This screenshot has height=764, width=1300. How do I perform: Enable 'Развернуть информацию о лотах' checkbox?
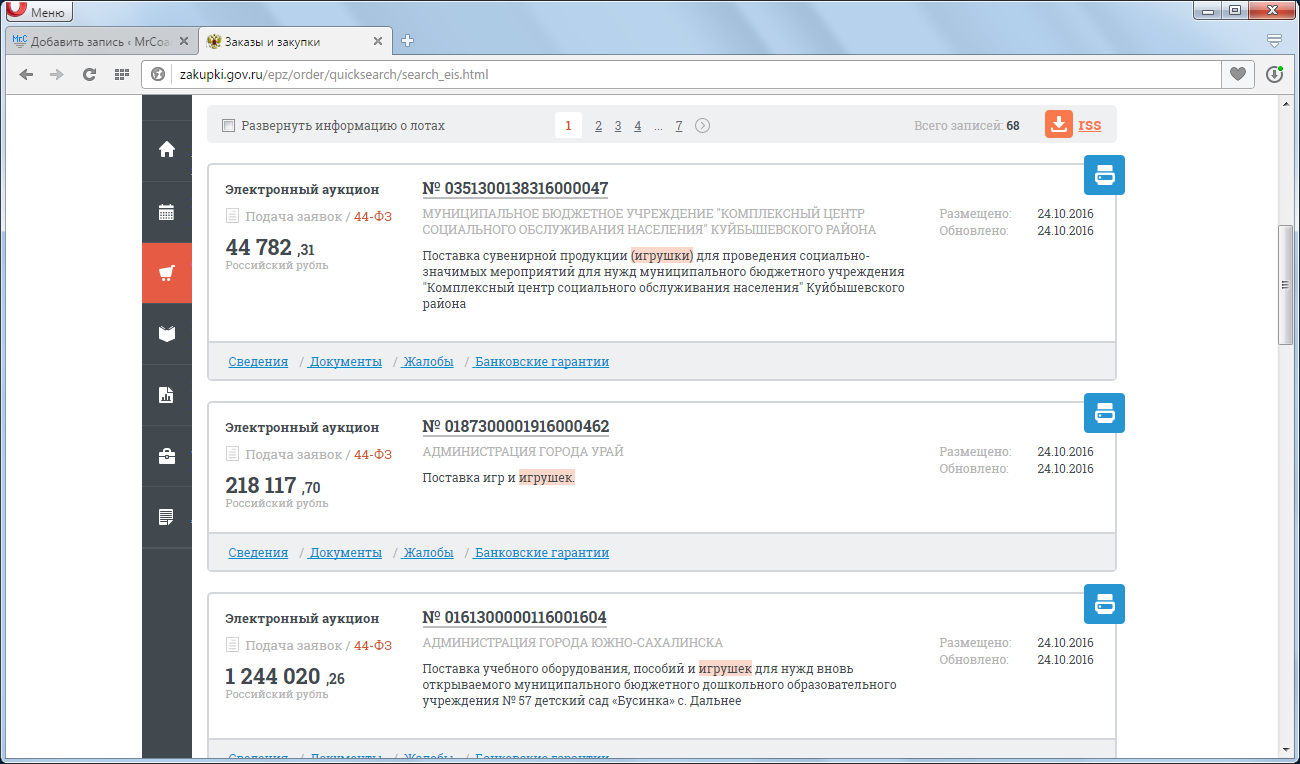(228, 126)
